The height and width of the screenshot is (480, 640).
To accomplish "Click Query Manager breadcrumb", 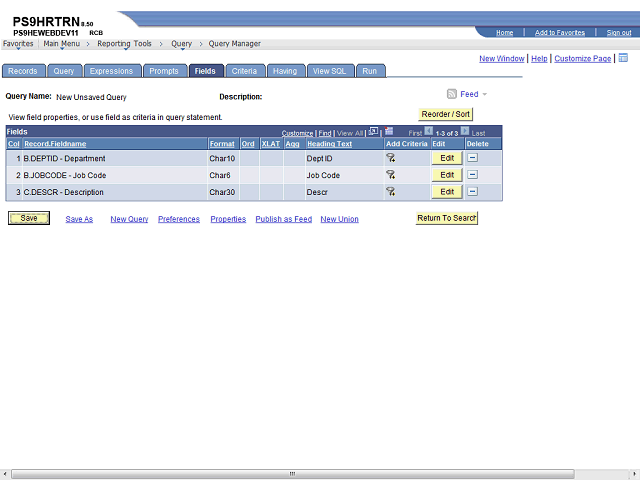I will (235, 44).
